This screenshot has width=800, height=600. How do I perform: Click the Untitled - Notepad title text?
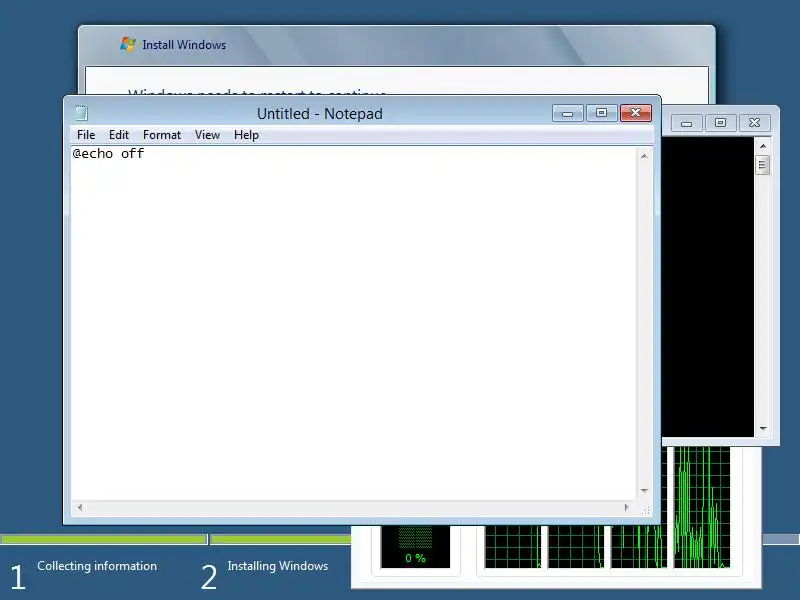coord(319,113)
